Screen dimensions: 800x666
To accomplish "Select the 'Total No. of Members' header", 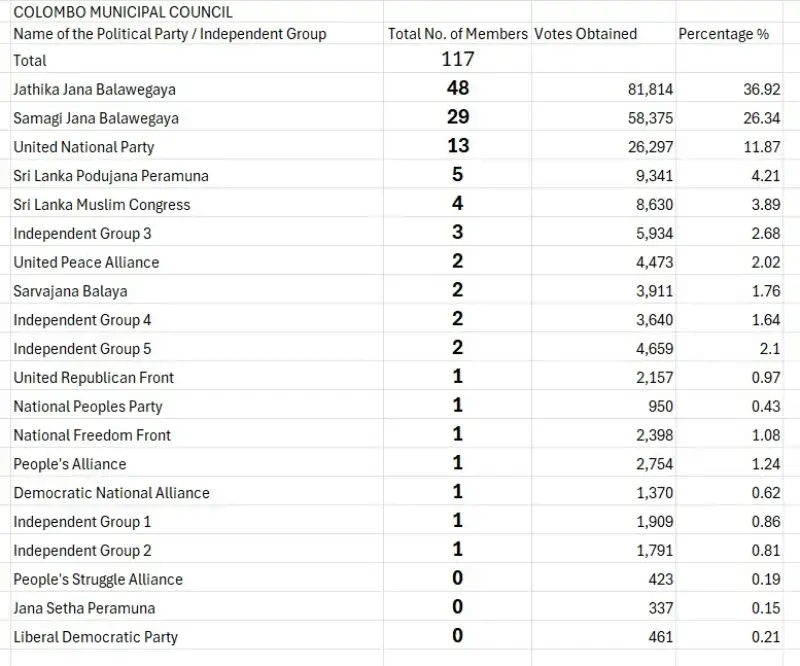I will (x=457, y=34).
